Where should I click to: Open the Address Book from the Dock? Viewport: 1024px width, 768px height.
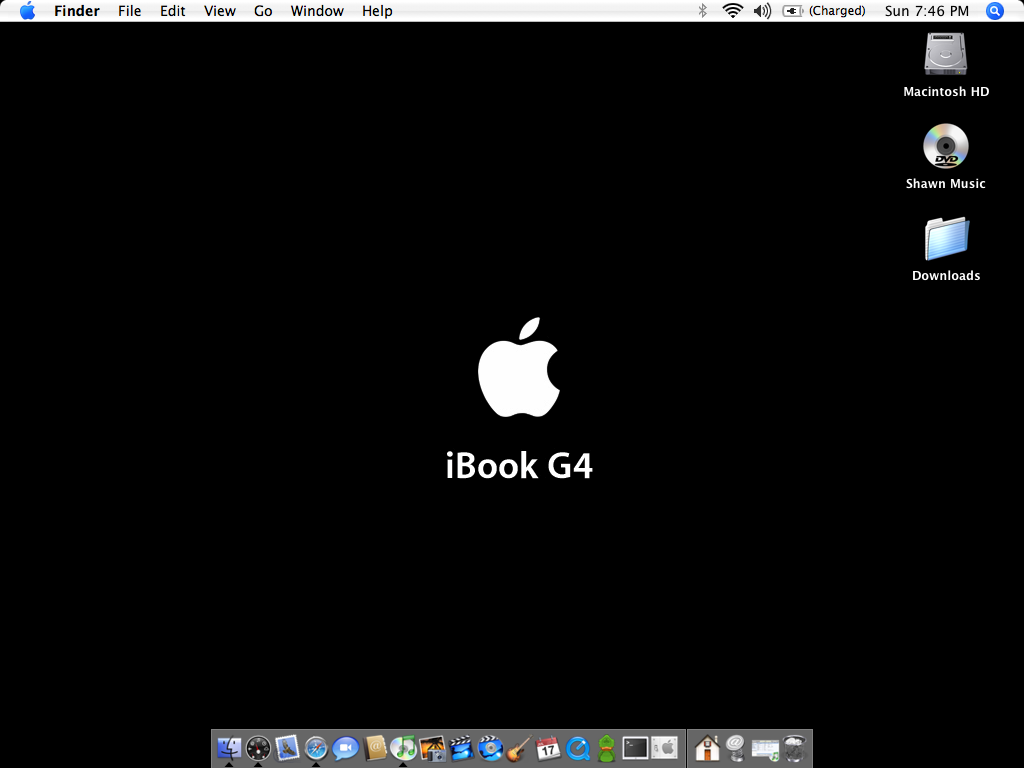374,748
